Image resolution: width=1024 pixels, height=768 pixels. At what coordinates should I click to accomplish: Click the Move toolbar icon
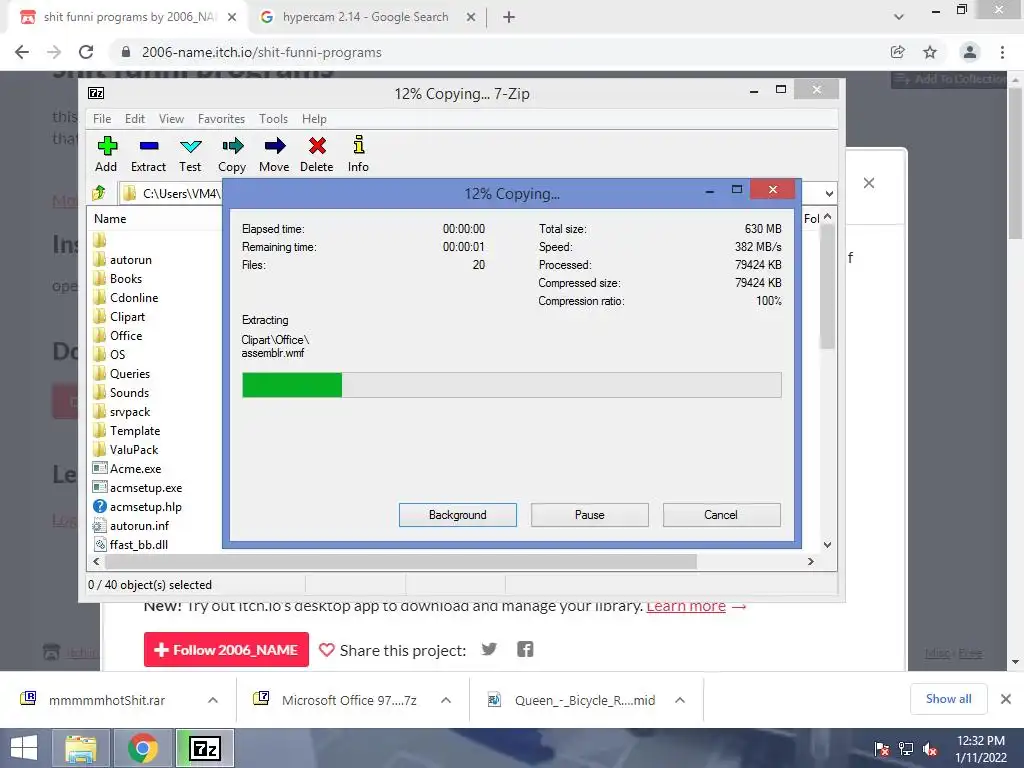(274, 153)
